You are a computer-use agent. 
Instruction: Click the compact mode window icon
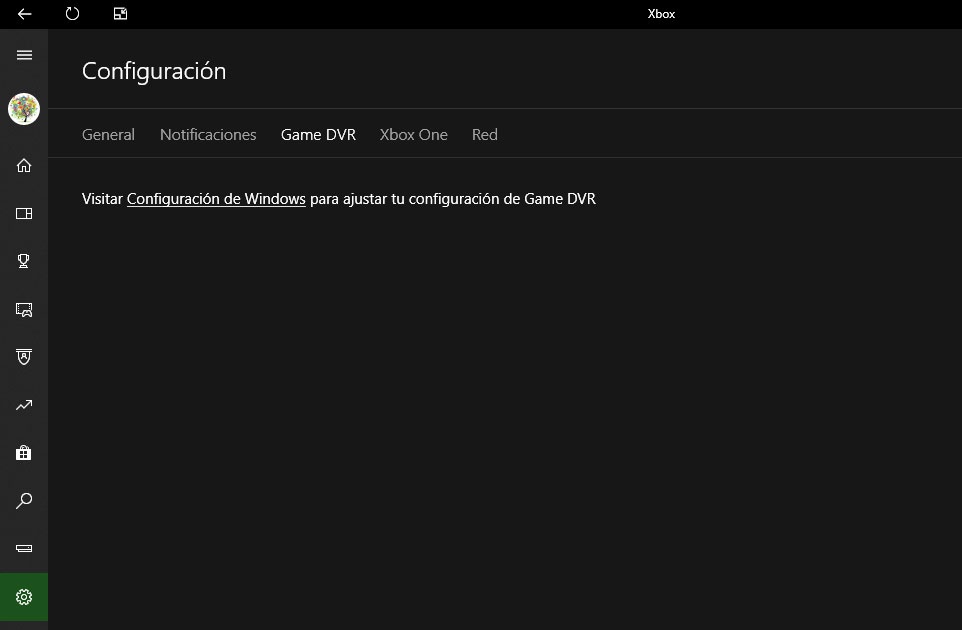120,13
